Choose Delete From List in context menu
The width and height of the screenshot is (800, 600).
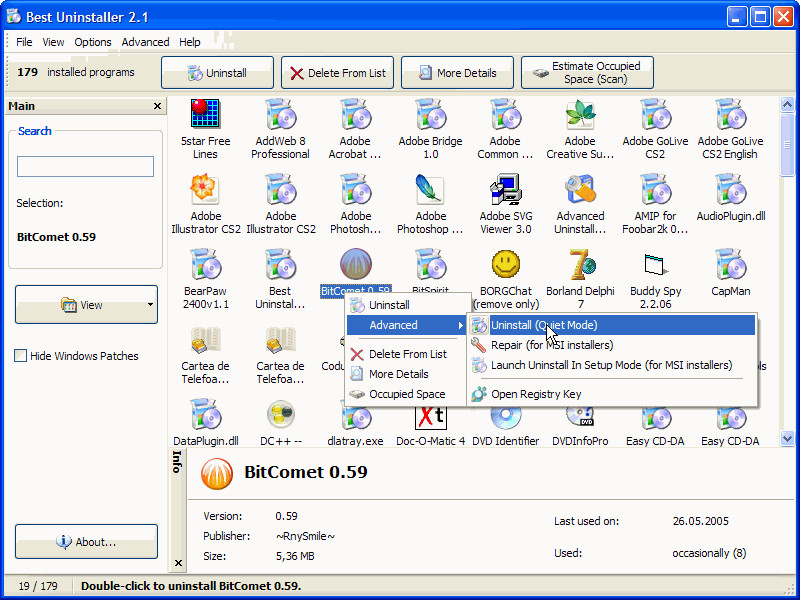click(406, 354)
